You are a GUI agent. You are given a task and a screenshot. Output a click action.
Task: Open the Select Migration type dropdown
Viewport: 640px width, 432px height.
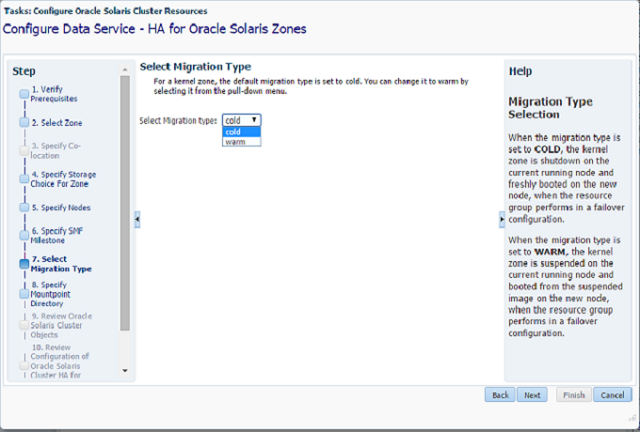(x=242, y=120)
